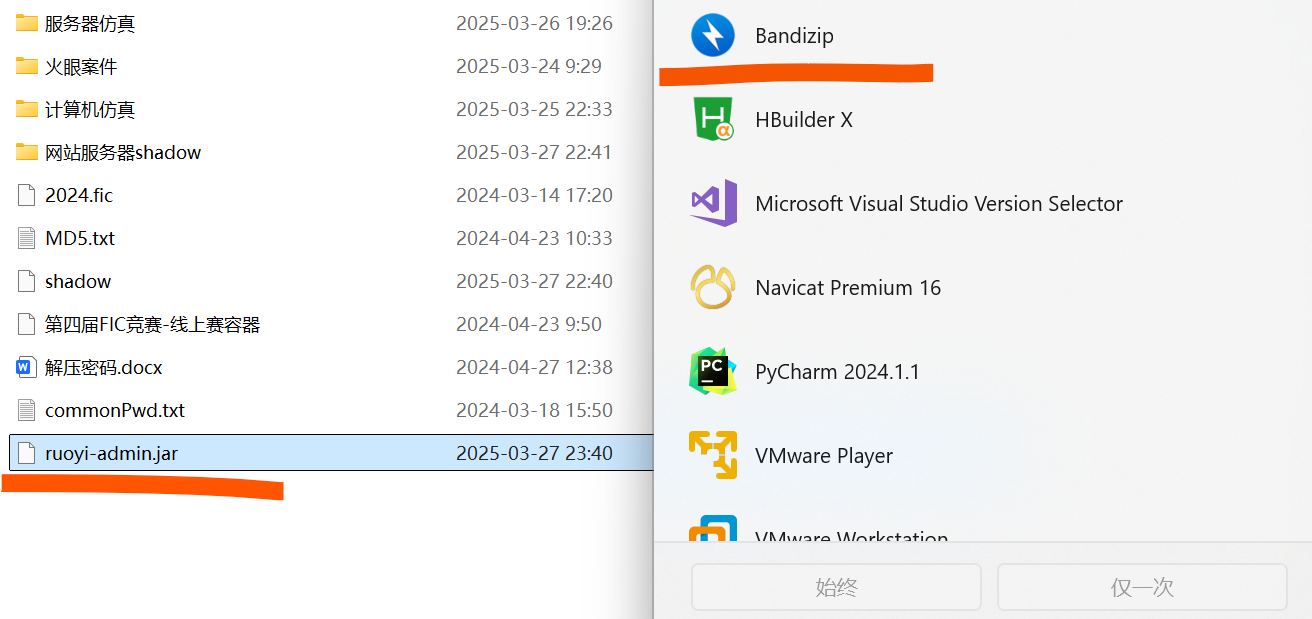Select the folder name 服务器仿真

coord(90,23)
